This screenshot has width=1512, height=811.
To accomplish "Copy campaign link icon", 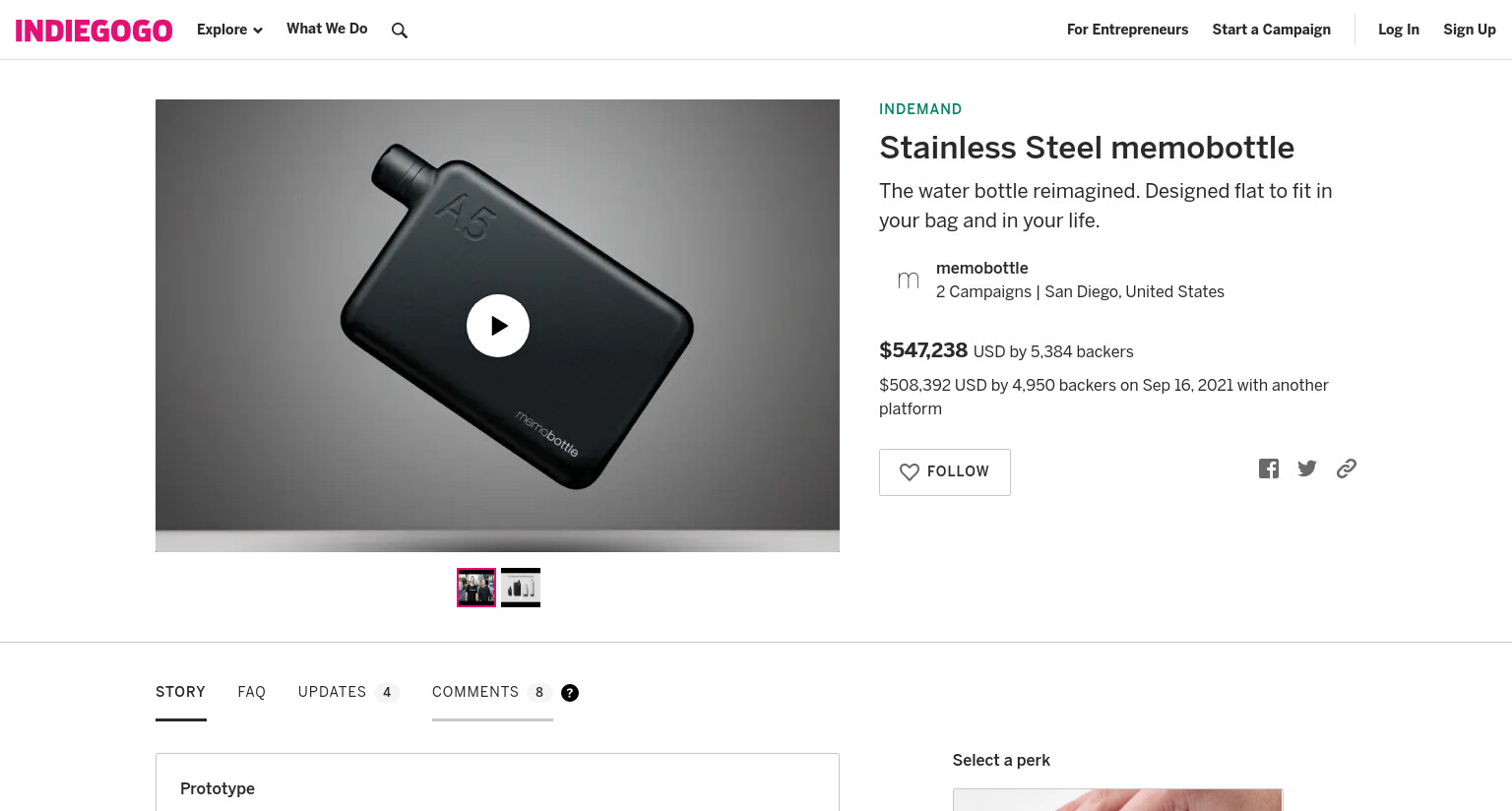I will coord(1347,468).
